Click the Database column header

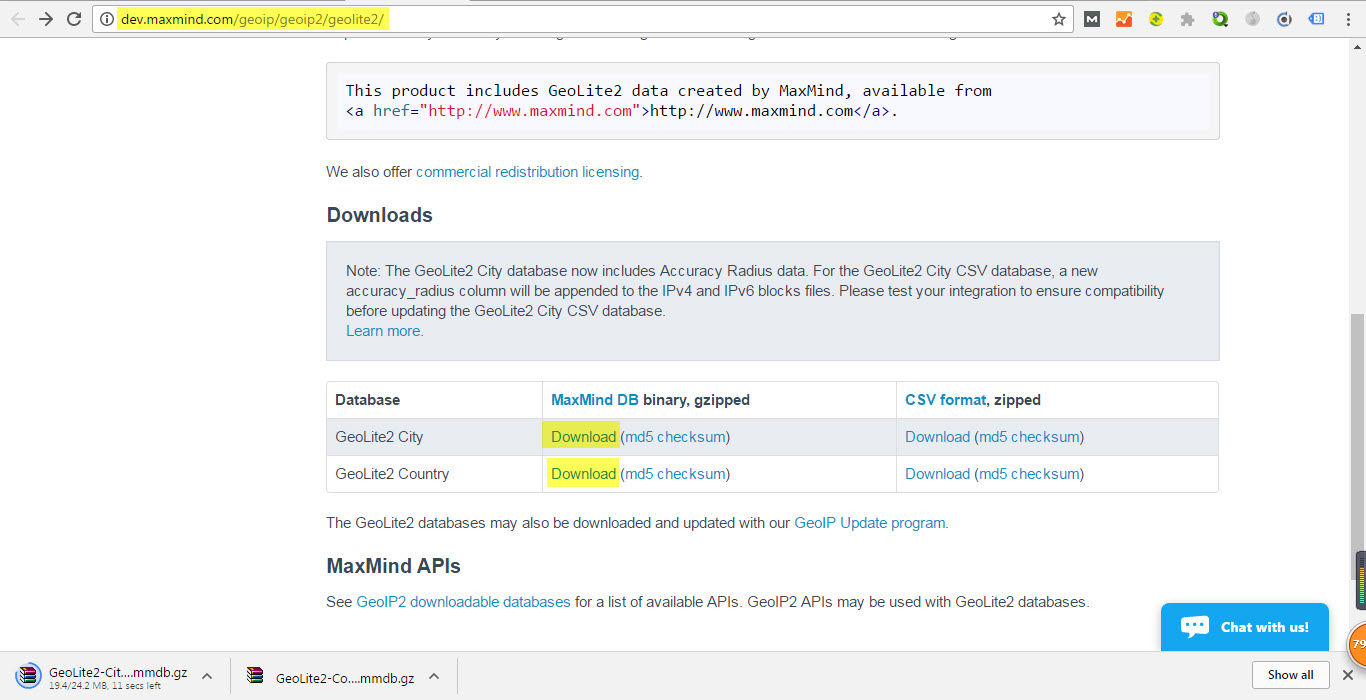(x=367, y=400)
